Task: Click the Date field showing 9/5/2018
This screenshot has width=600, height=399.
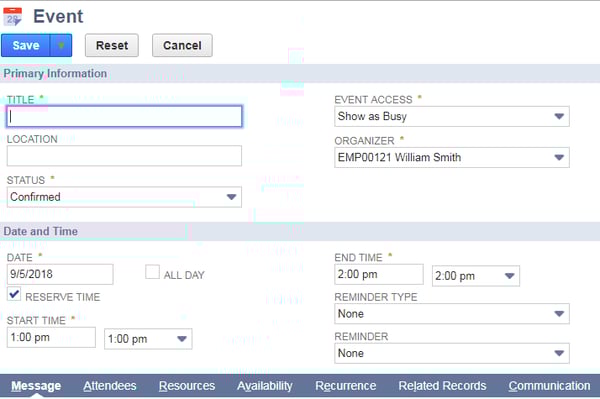Action: pos(60,274)
